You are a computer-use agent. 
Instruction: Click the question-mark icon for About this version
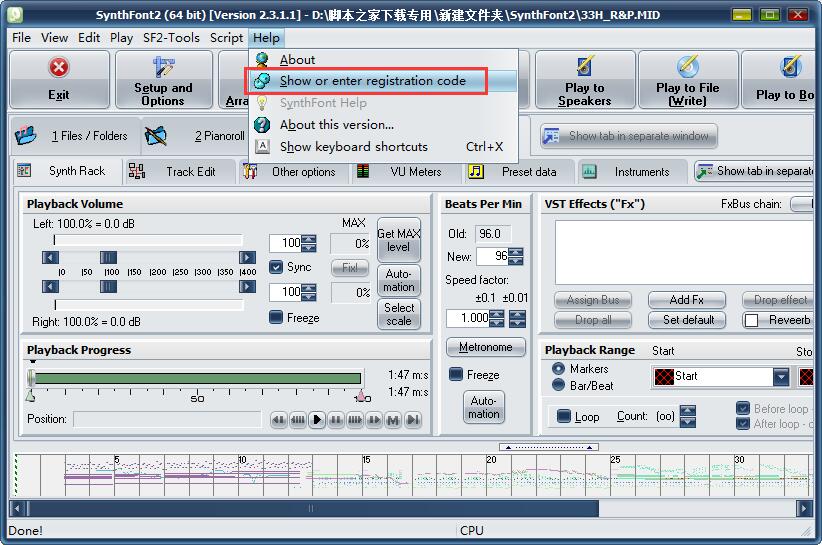point(262,125)
